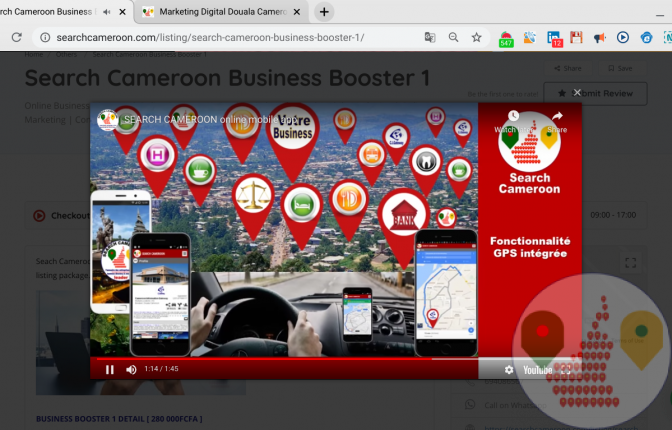
Task: Click the page Share button
Action: (x=568, y=68)
